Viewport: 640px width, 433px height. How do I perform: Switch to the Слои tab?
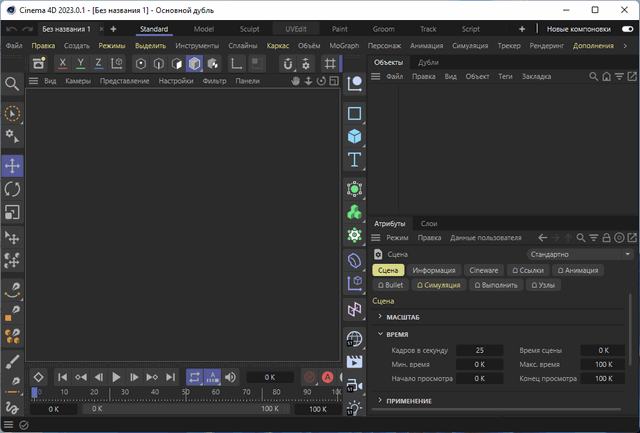(428, 223)
